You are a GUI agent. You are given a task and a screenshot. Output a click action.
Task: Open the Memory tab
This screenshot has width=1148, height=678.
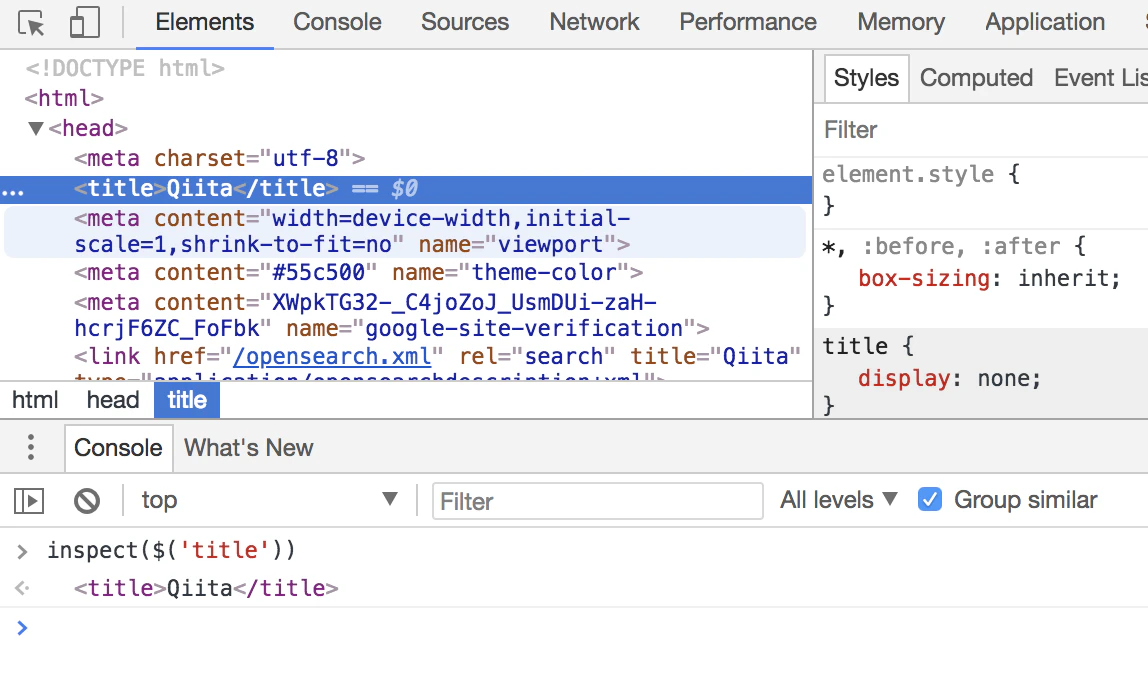(x=901, y=23)
